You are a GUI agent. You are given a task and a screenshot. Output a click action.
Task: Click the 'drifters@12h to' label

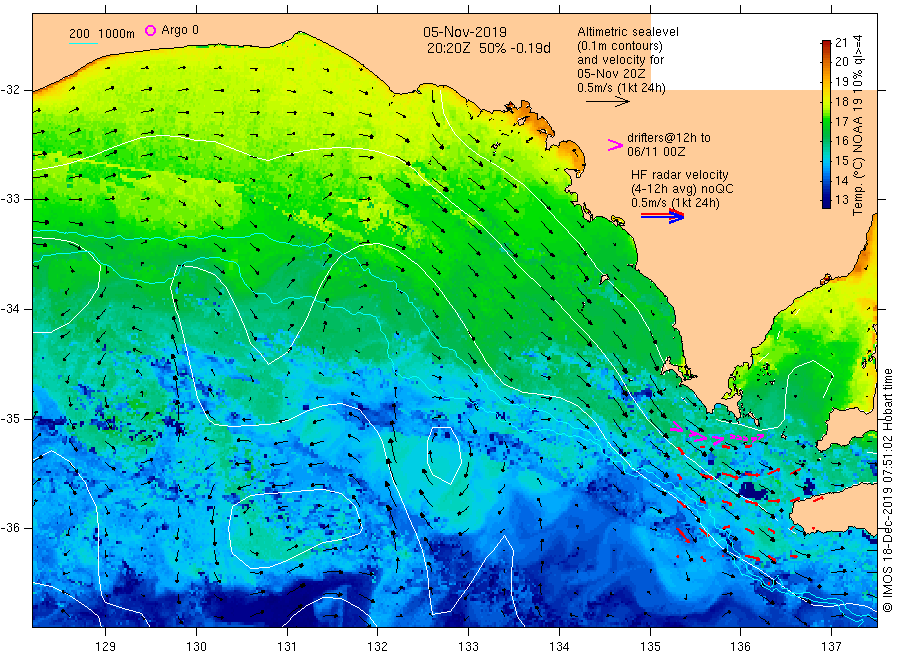[669, 138]
